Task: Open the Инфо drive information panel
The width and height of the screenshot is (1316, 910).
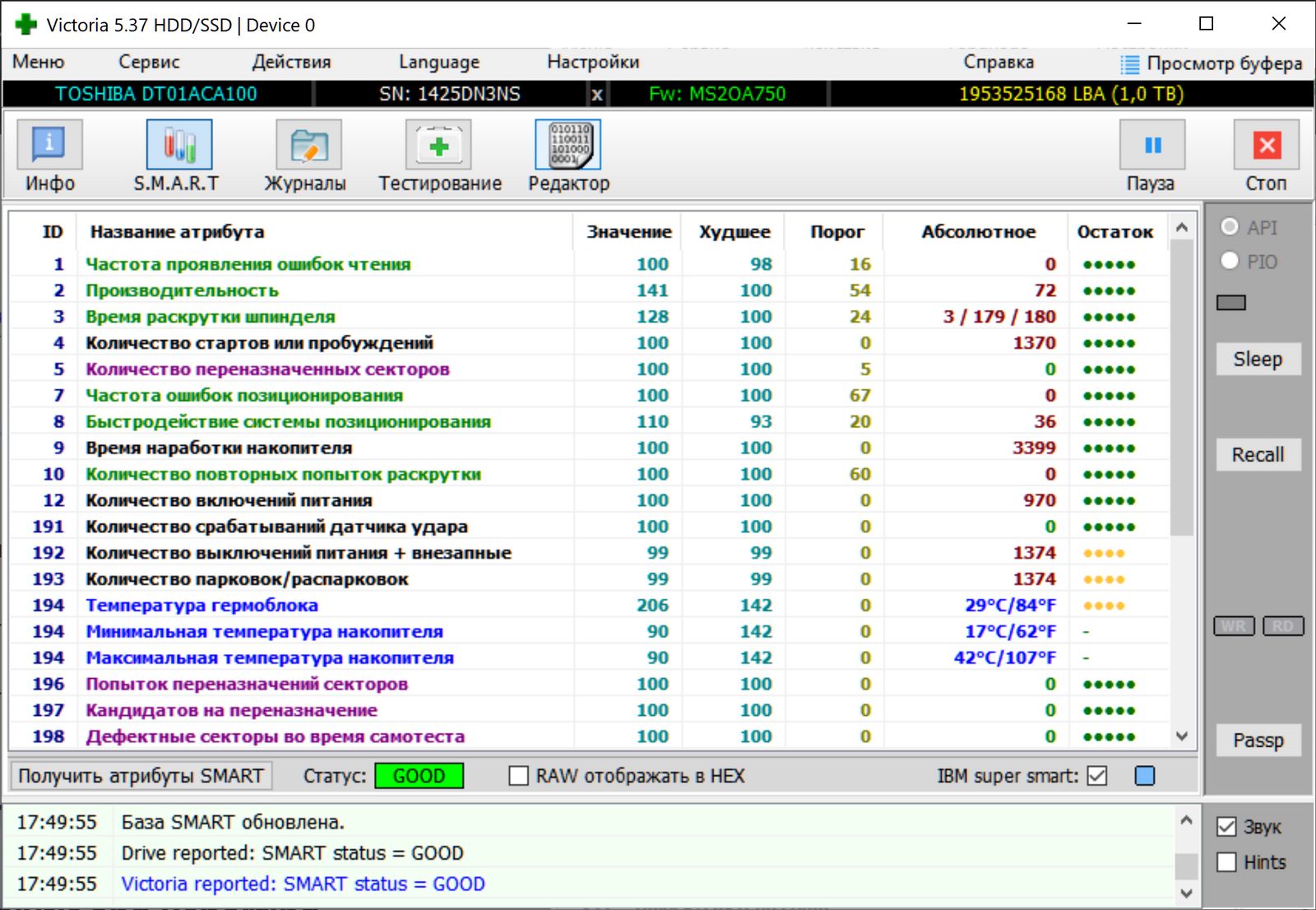Action: pyautogui.click(x=49, y=146)
